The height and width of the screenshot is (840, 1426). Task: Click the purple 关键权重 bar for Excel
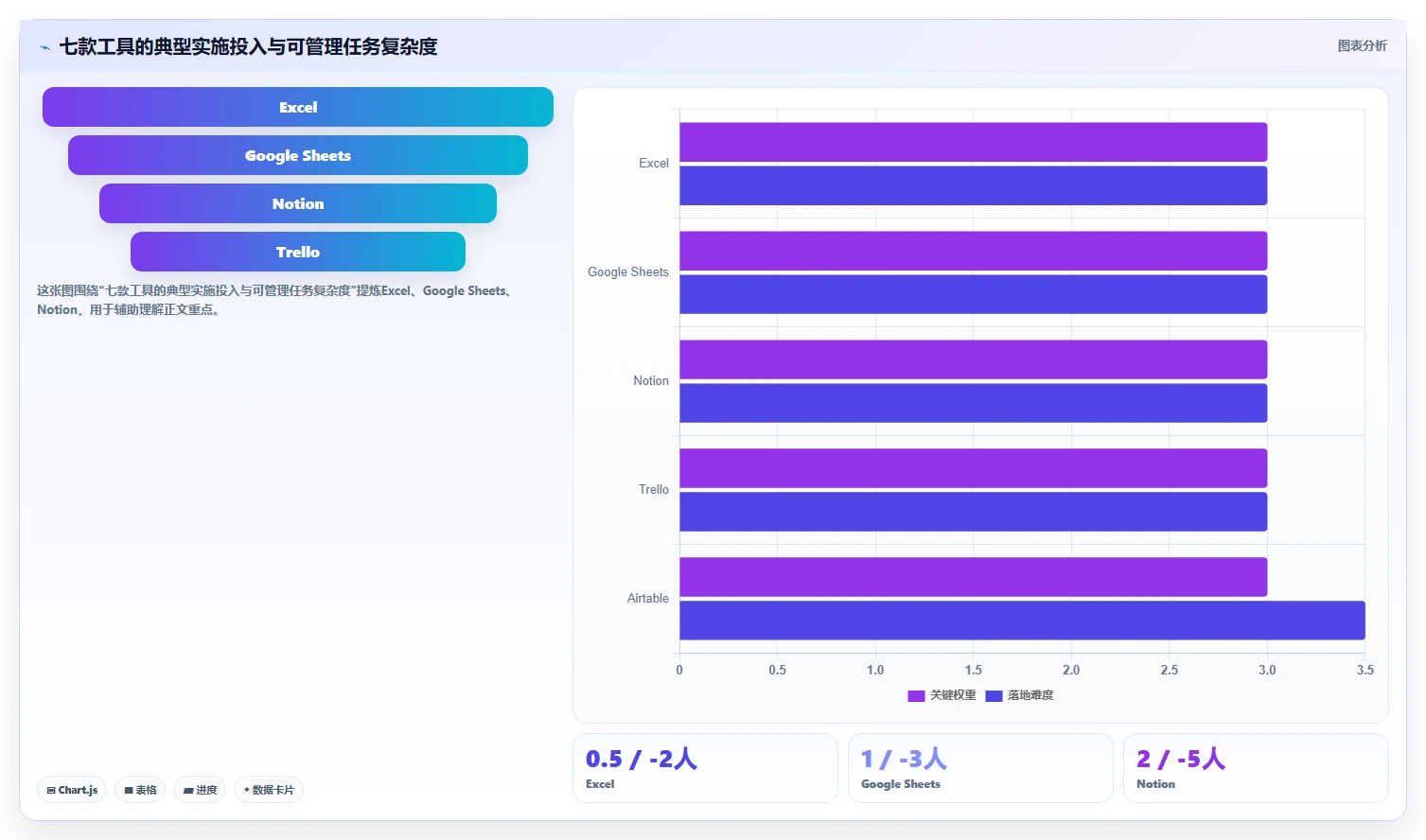tap(973, 142)
